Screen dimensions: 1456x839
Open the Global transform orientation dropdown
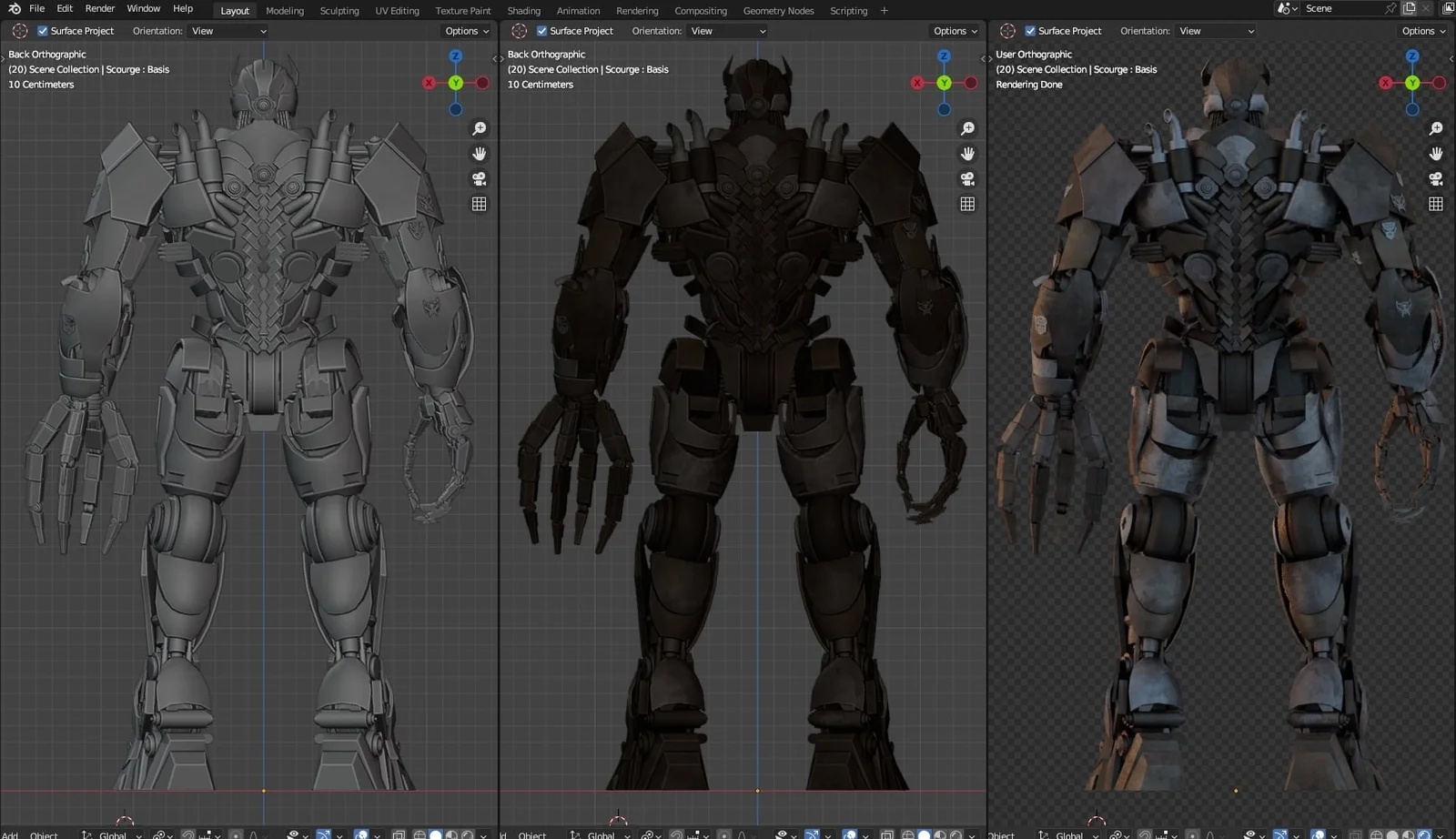114,834
